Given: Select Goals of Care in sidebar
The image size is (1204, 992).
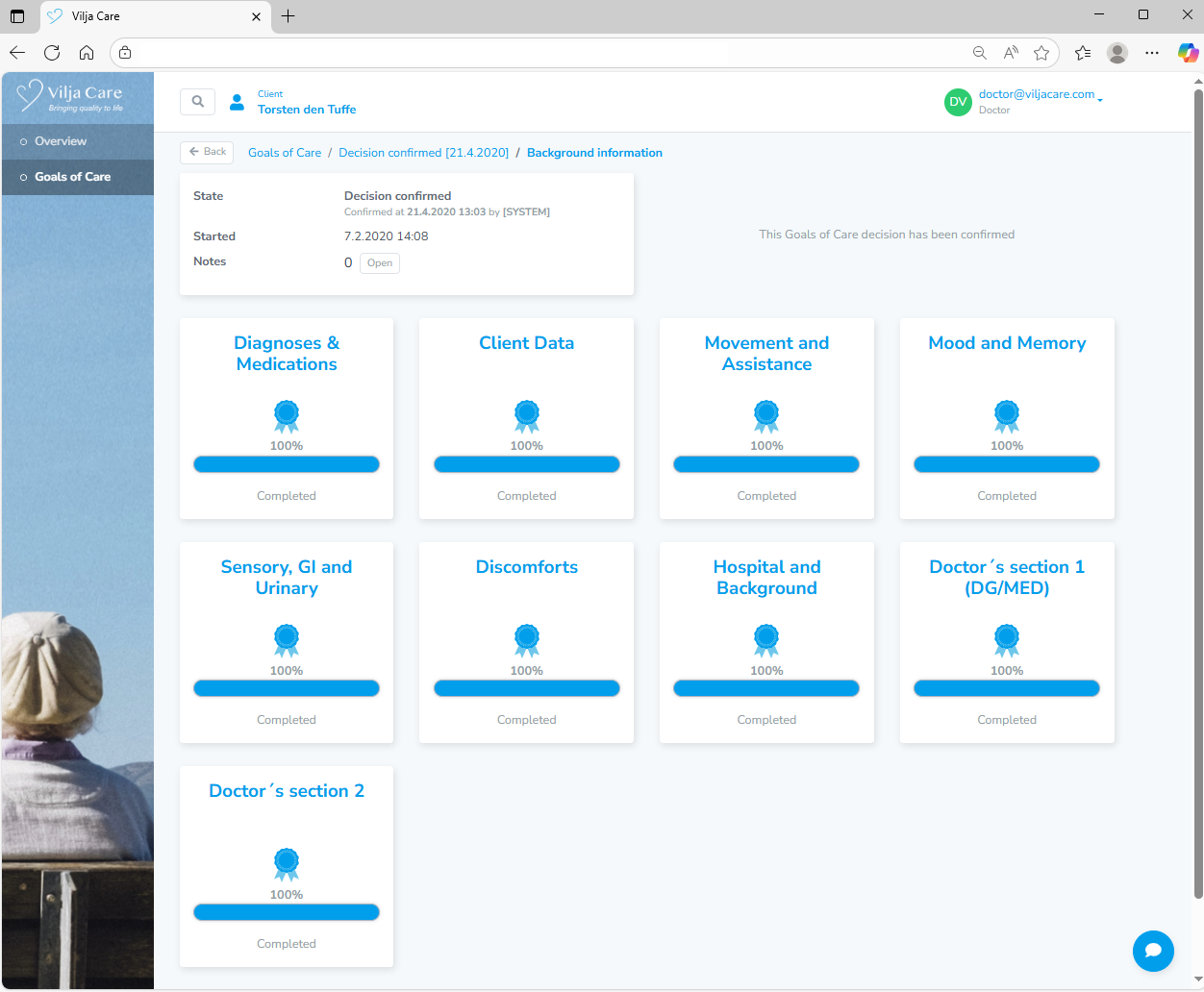Looking at the screenshot, I should coord(72,177).
